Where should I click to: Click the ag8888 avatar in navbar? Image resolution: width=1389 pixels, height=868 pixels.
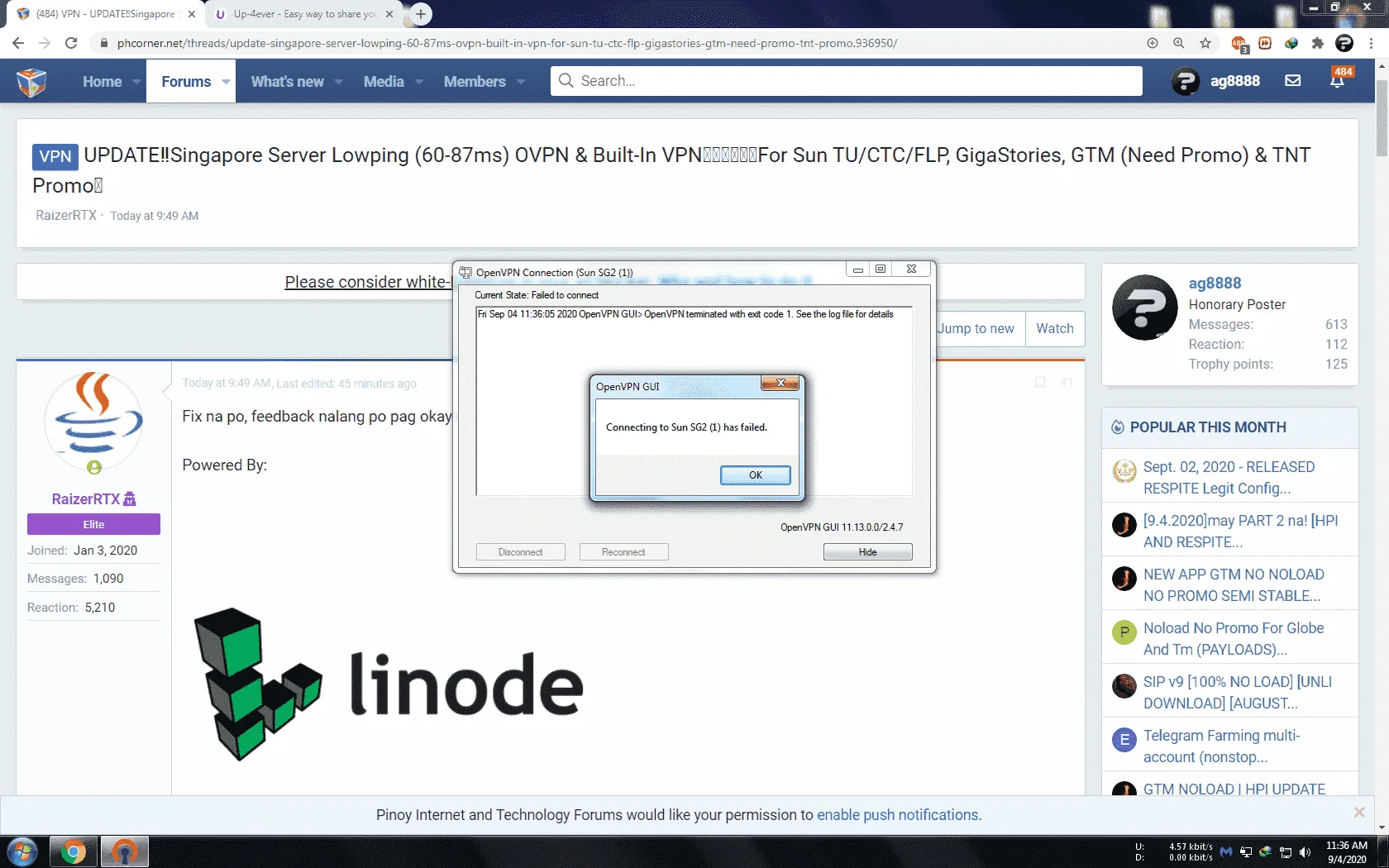pyautogui.click(x=1186, y=81)
